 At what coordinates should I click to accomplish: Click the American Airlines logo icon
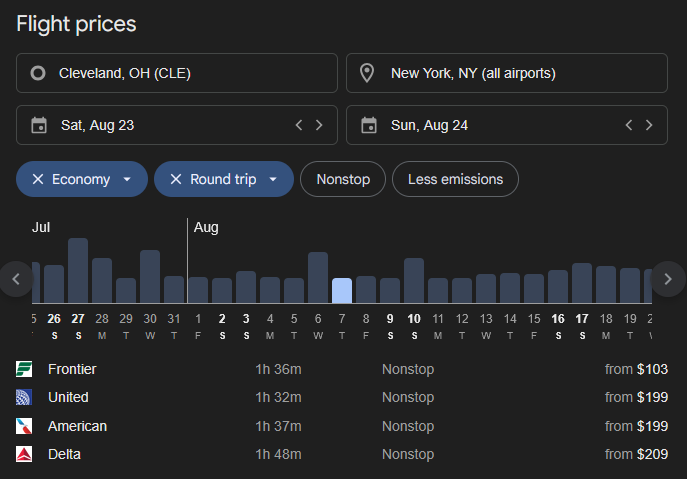[25, 426]
